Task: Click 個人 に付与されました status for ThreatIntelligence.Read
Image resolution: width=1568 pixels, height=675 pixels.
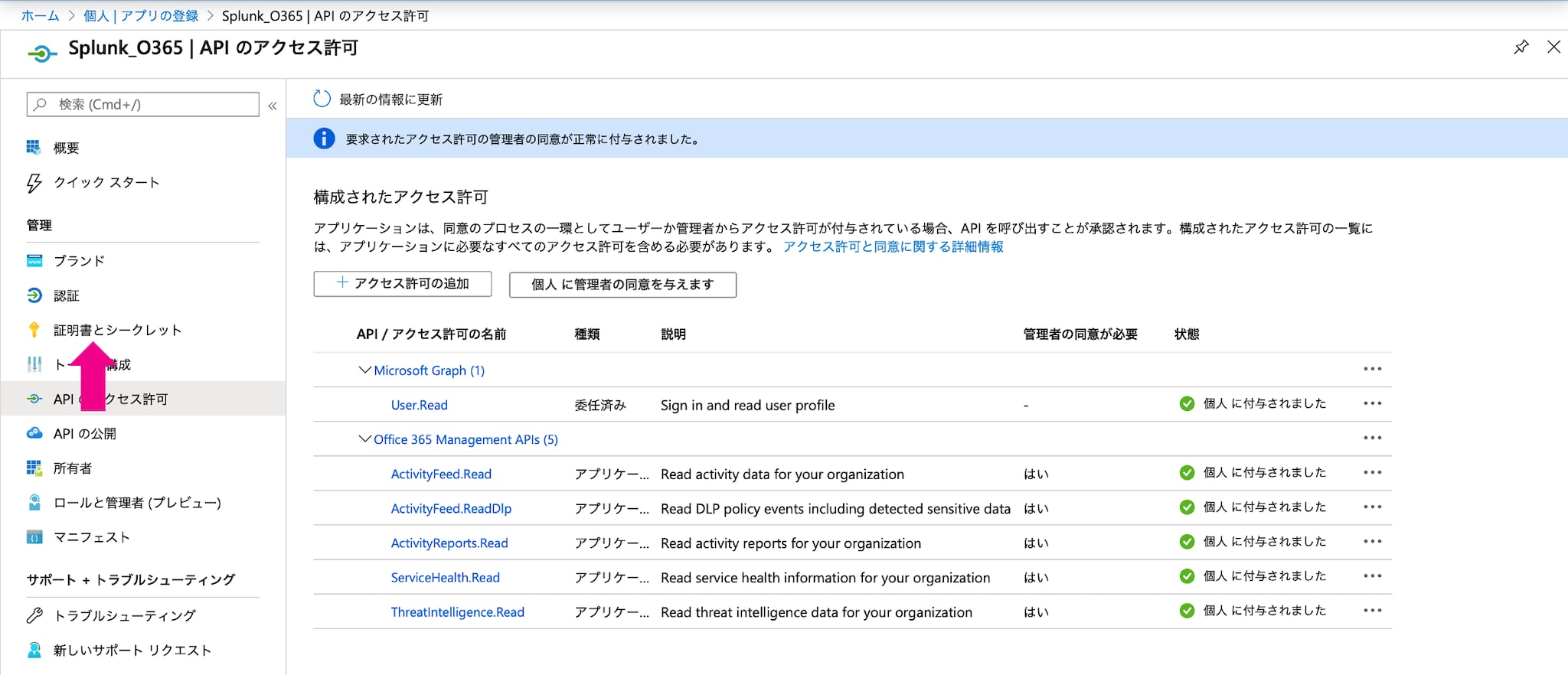Action: [1264, 610]
